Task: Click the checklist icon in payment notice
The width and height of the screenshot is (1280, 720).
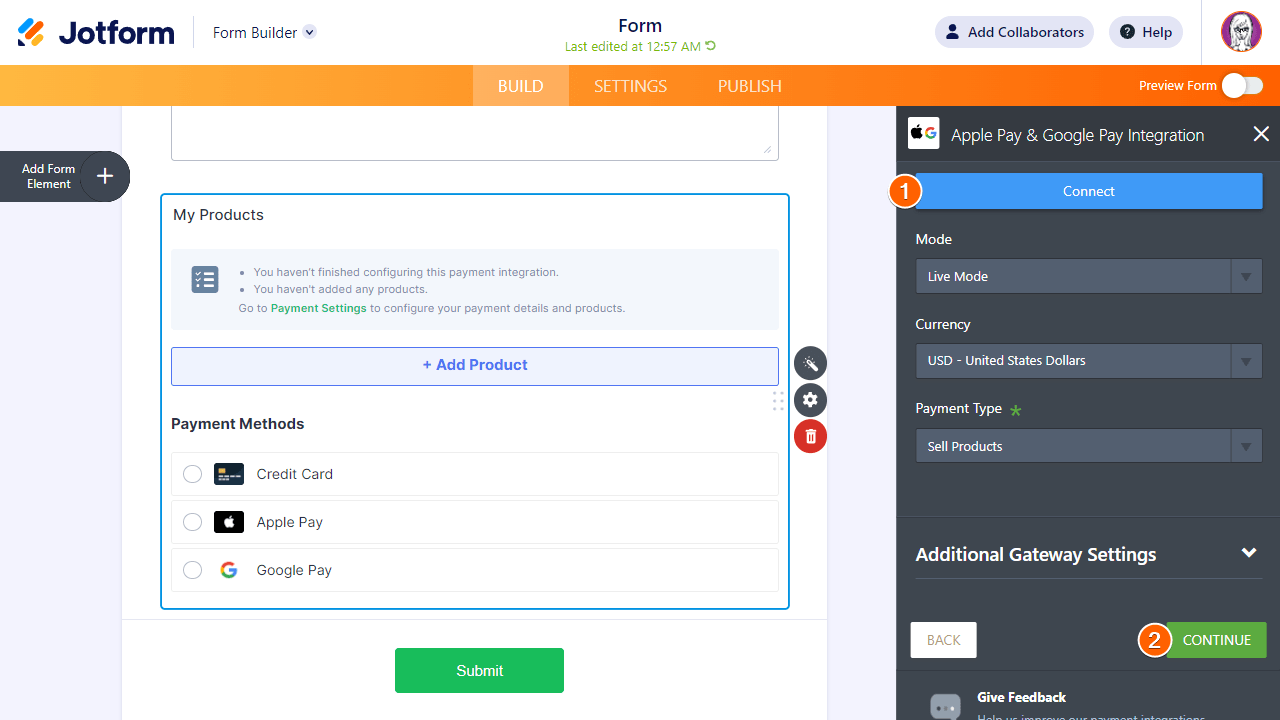Action: point(205,280)
